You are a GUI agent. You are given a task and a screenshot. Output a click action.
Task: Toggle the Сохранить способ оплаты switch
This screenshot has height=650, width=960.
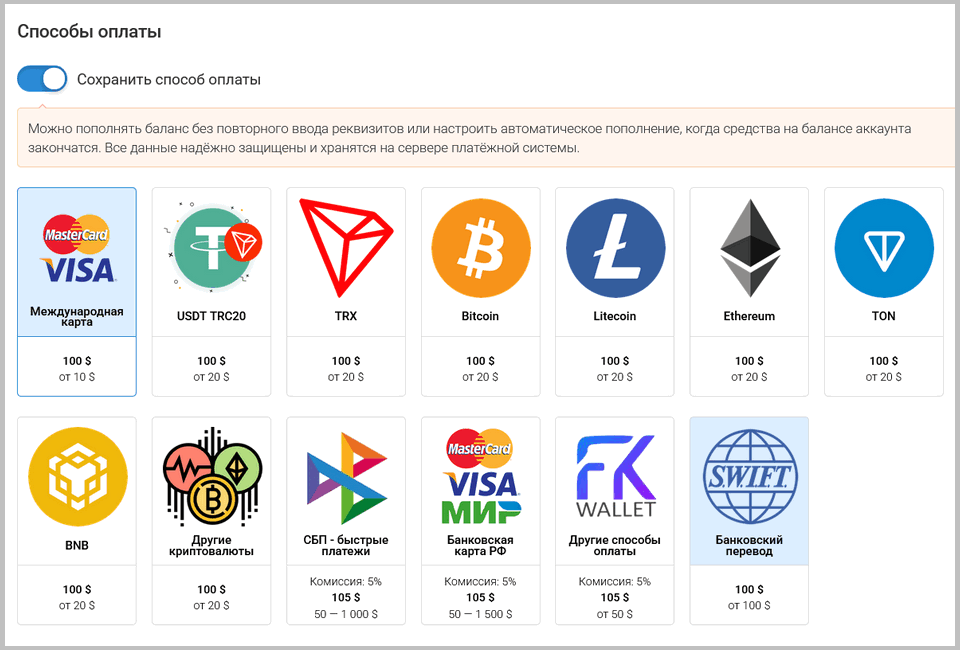click(42, 79)
